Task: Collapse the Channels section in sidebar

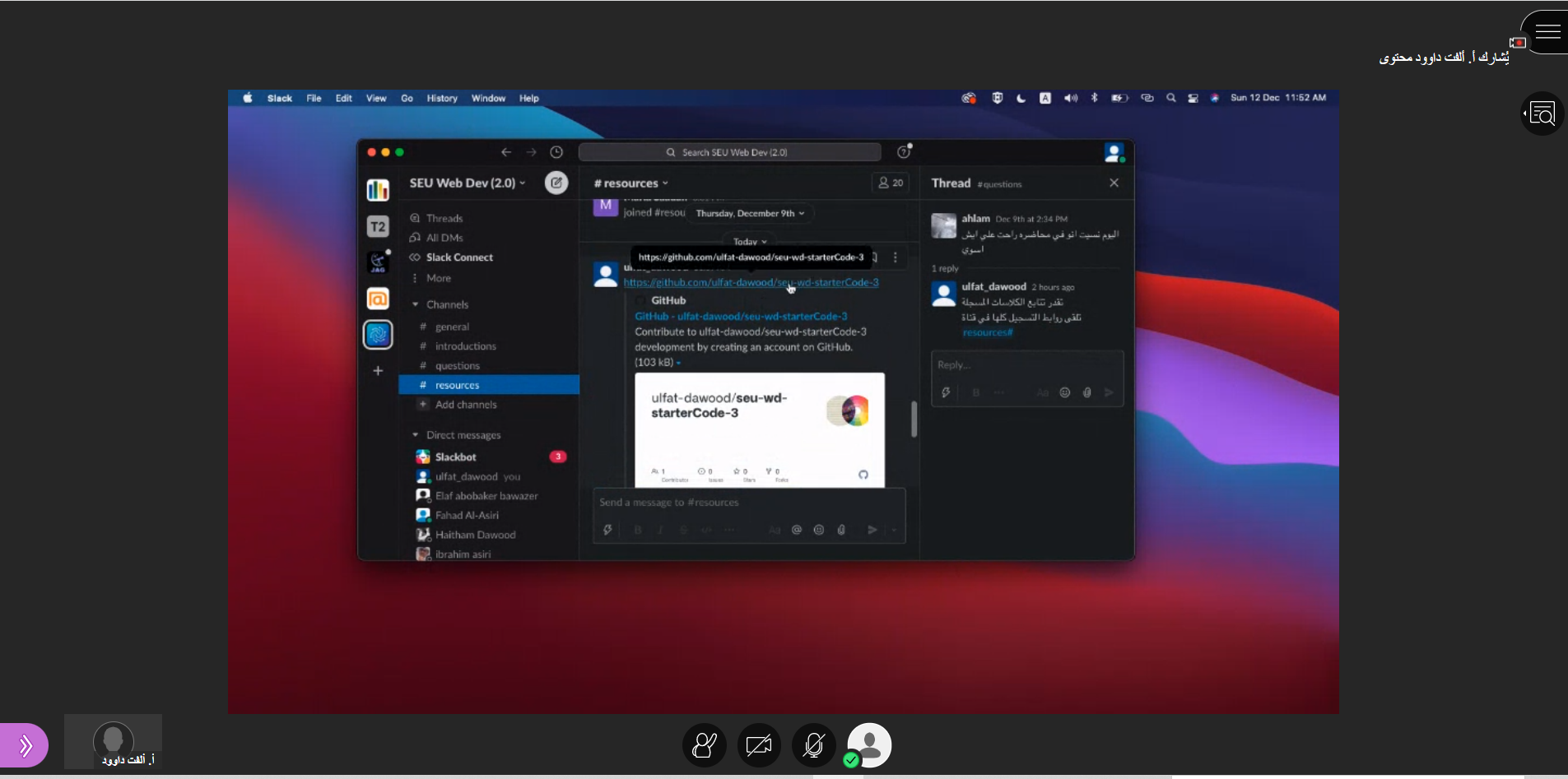Action: [416, 304]
